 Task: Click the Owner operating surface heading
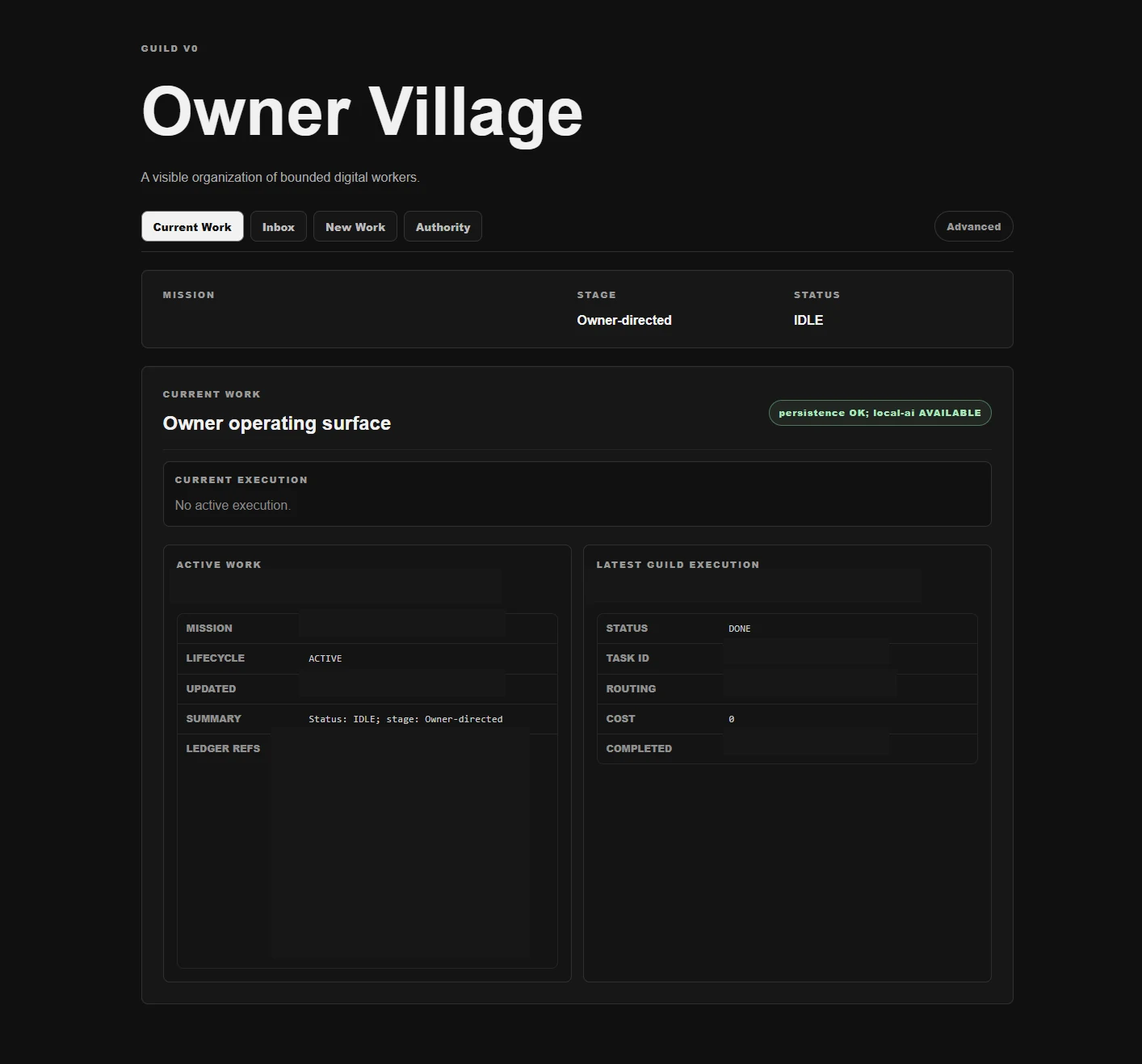pyautogui.click(x=277, y=423)
